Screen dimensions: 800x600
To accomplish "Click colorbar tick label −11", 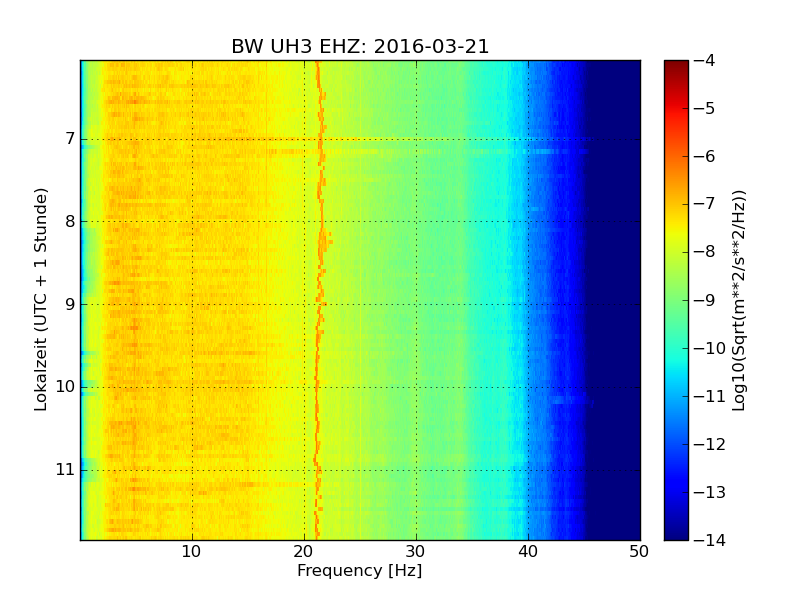I will click(x=710, y=396).
